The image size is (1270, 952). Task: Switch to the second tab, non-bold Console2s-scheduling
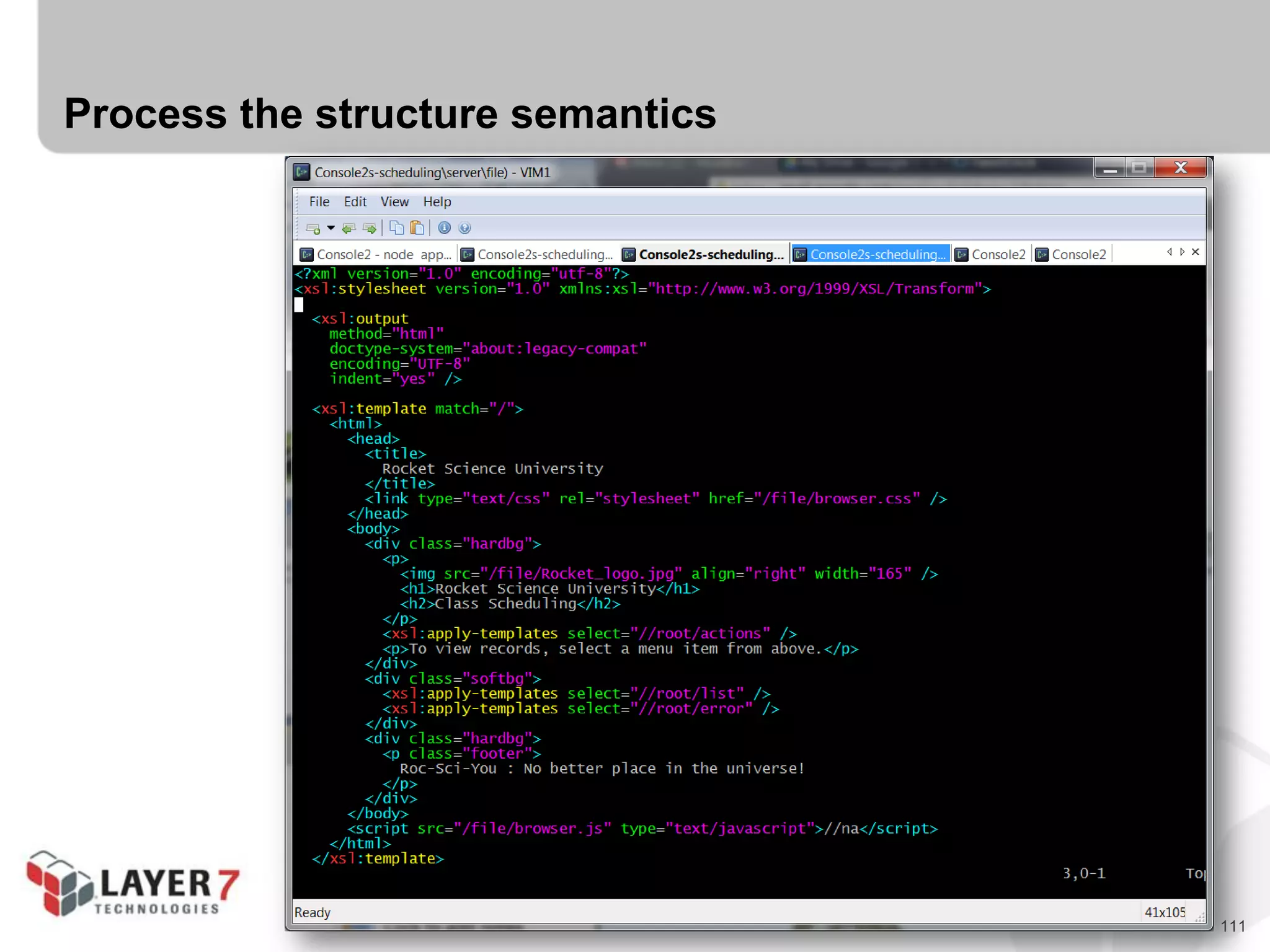point(537,255)
